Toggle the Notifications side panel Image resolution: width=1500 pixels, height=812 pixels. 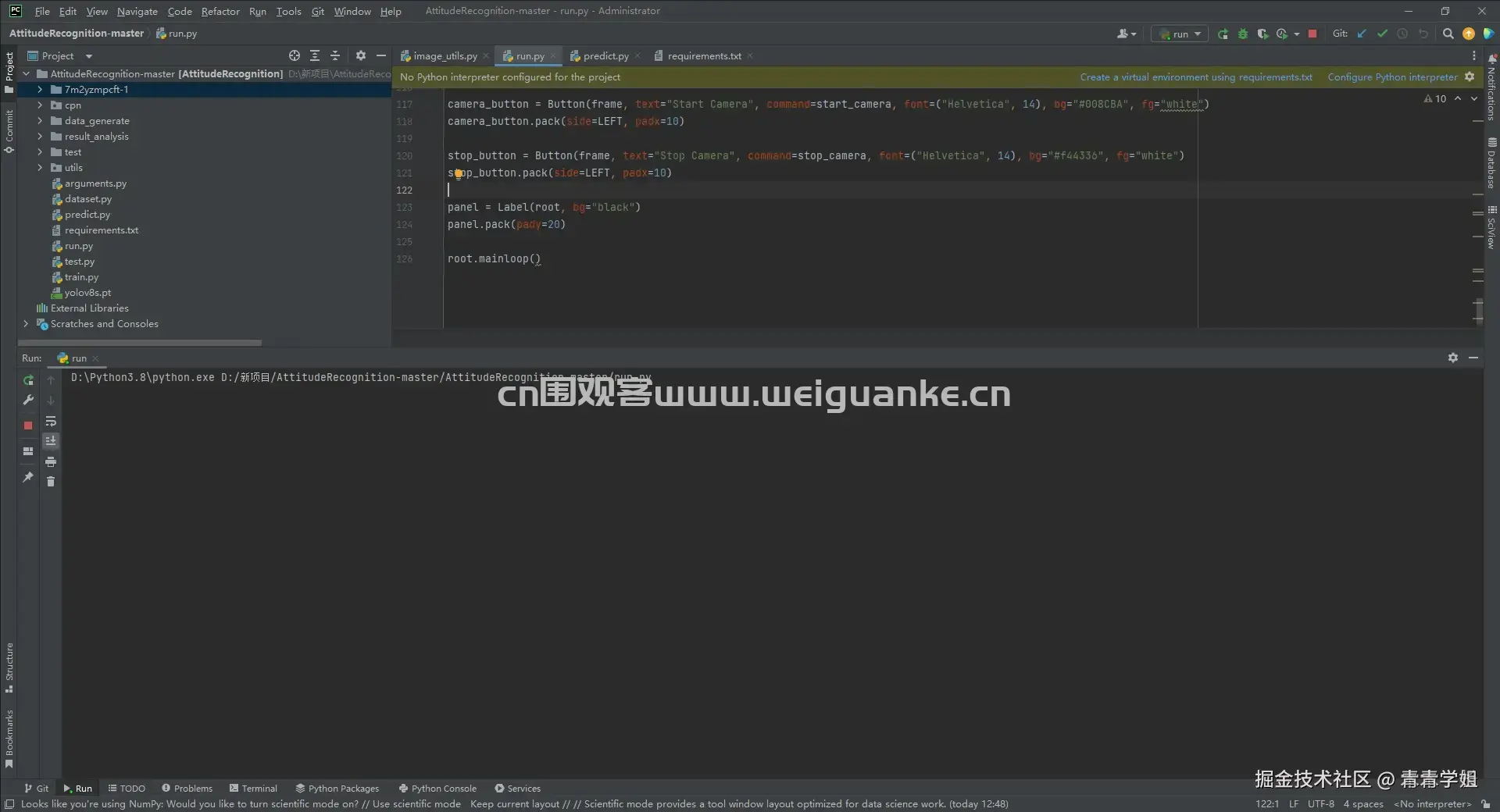pyautogui.click(x=1491, y=87)
